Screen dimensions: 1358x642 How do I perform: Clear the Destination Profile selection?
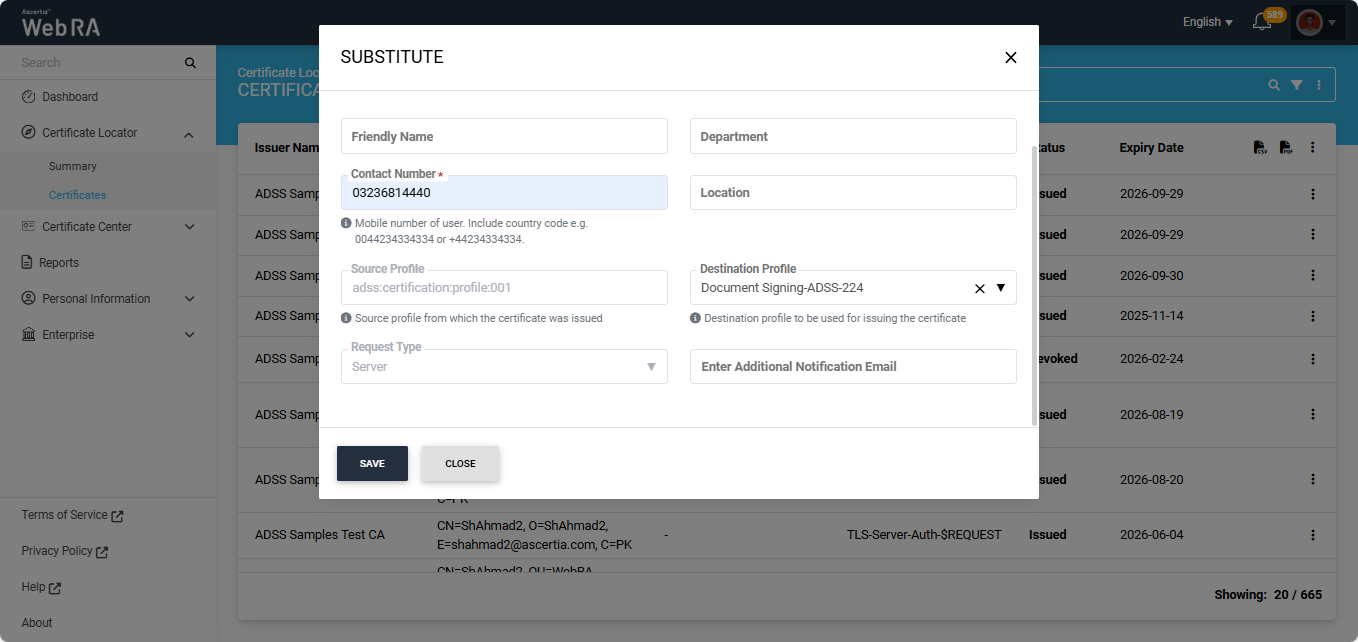[979, 288]
